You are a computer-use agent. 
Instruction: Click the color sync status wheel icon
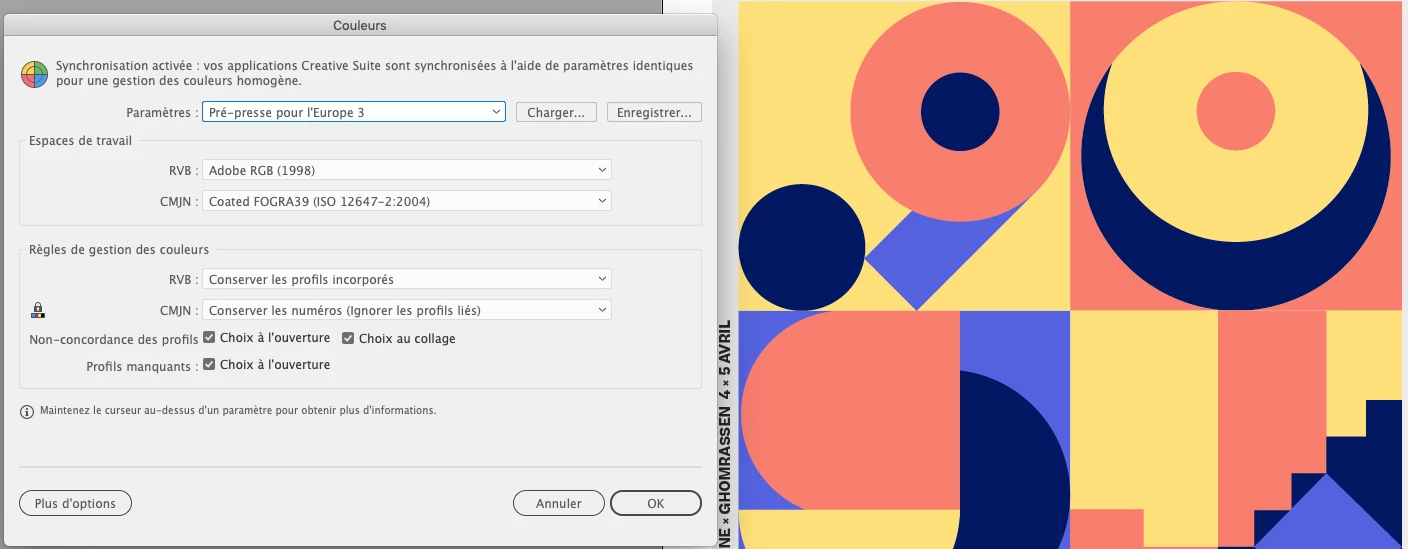click(34, 75)
